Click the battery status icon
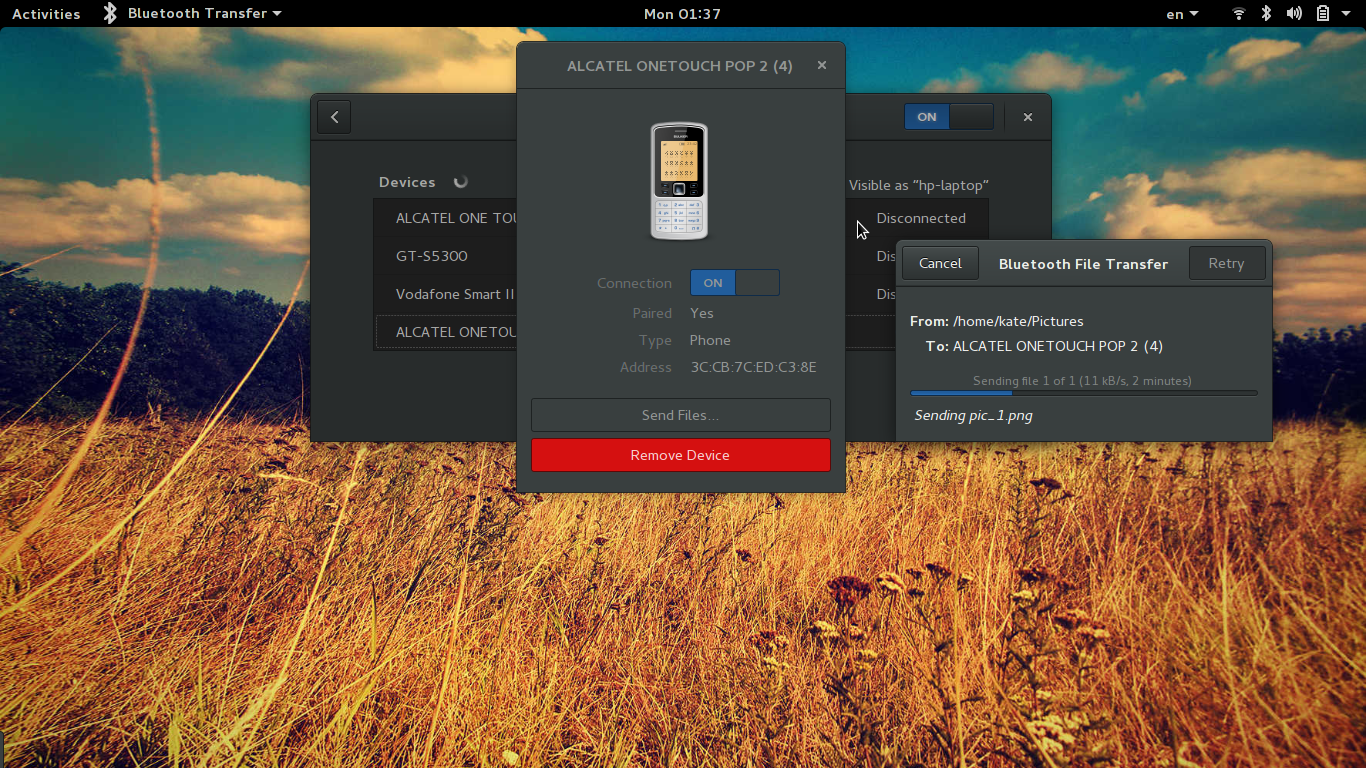Image resolution: width=1366 pixels, height=768 pixels. pyautogui.click(x=1322, y=13)
